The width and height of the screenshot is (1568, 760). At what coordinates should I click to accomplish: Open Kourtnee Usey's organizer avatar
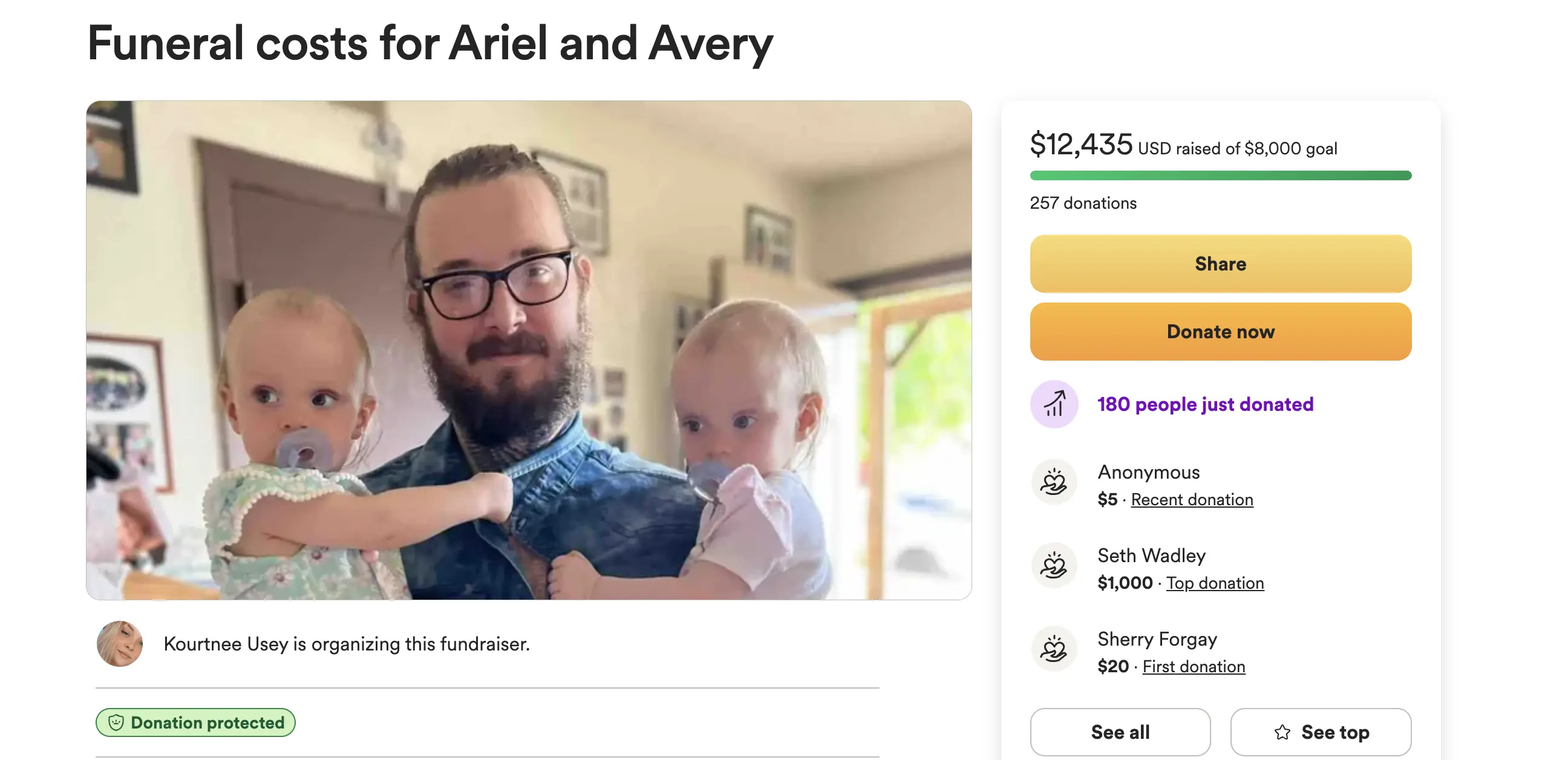120,644
